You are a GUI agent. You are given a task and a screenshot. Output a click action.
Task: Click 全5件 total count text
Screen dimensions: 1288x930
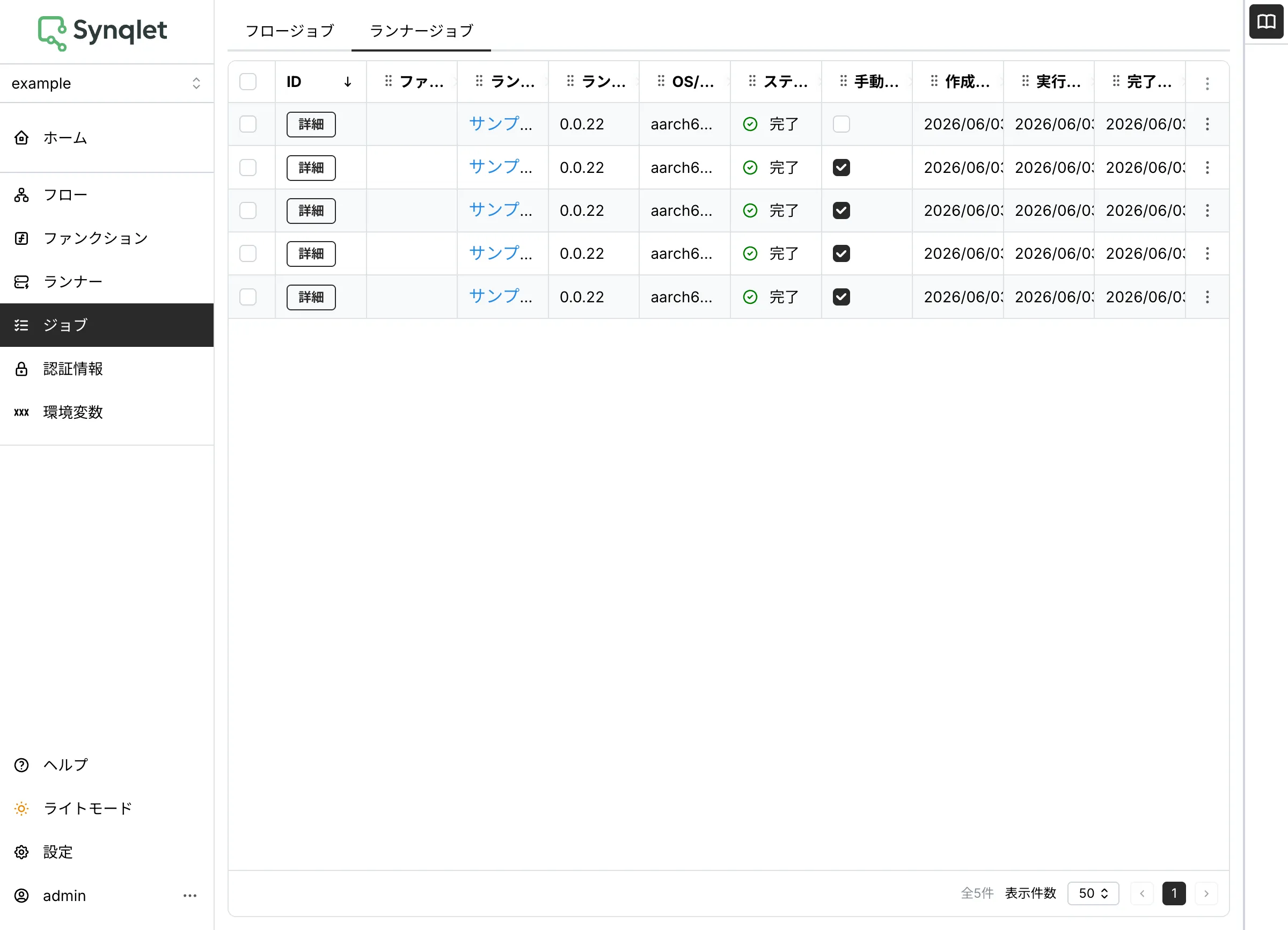[x=977, y=893]
